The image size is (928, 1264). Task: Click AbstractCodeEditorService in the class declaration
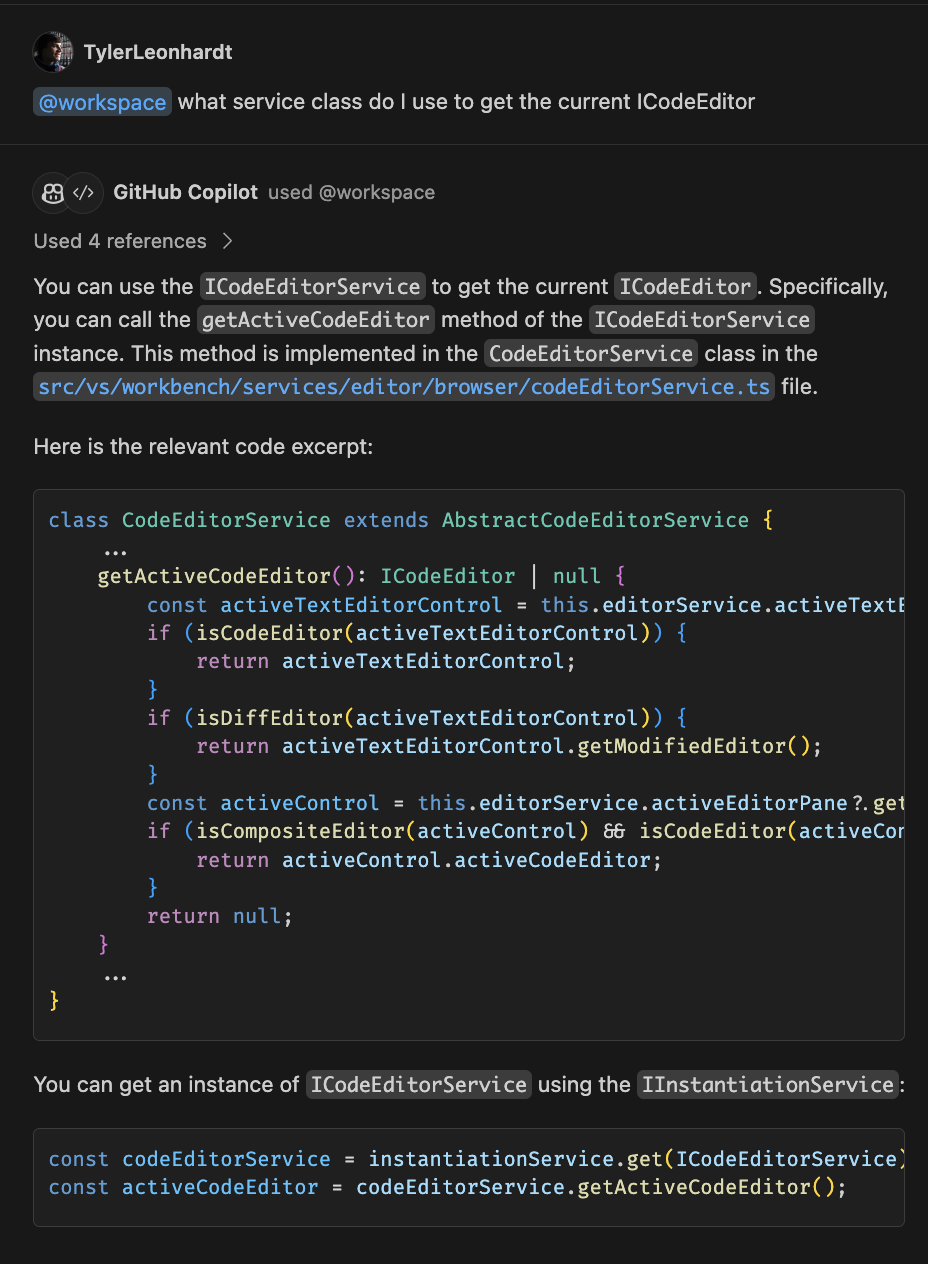tap(595, 520)
